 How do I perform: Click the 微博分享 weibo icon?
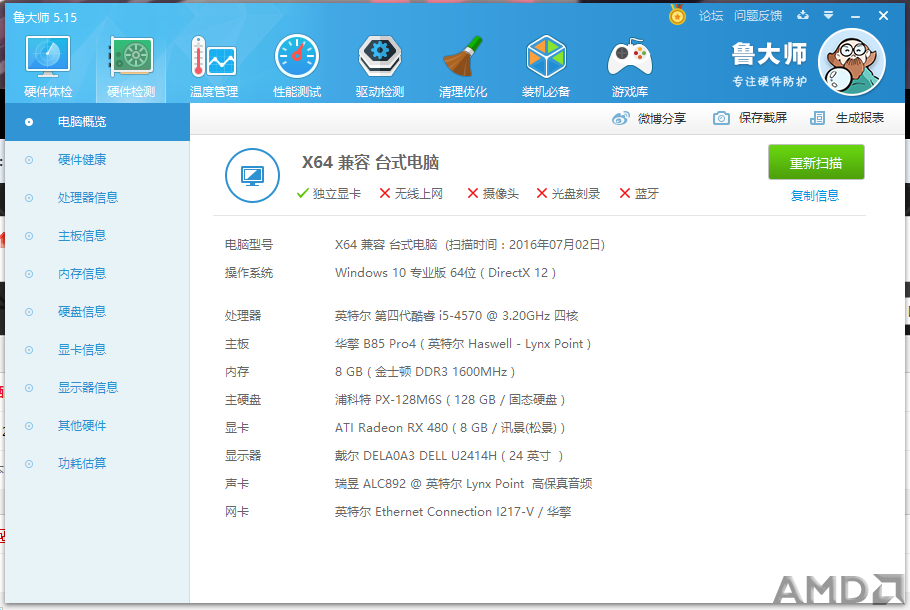(620, 118)
